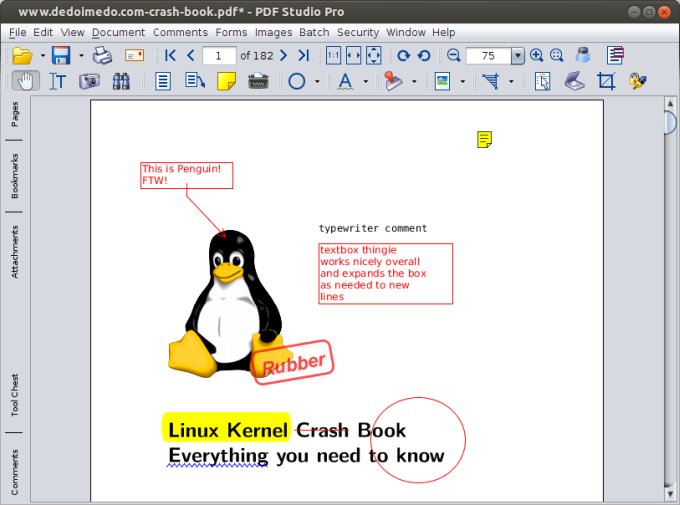Expand the text markup dropdown arrow
This screenshot has width=680, height=505.
coord(366,81)
